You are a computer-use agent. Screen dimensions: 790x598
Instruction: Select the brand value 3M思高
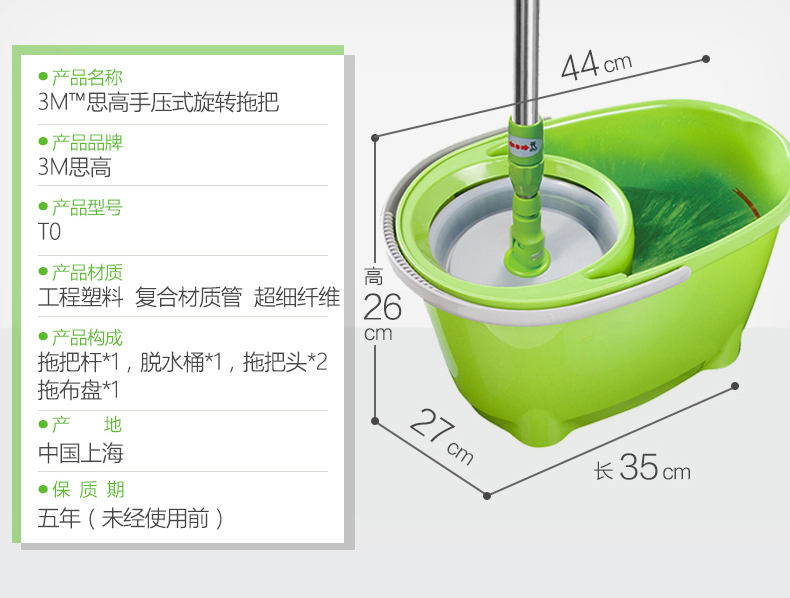tap(75, 167)
